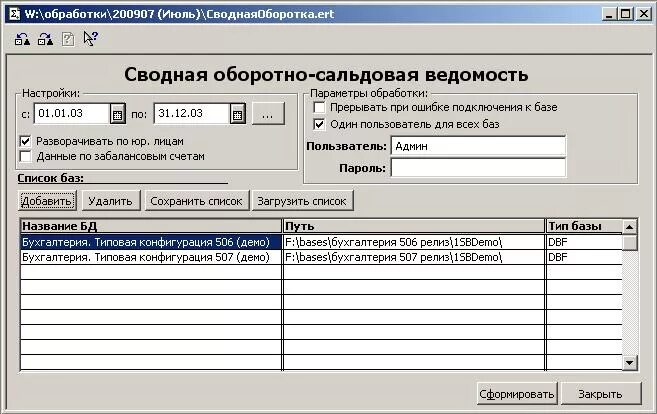Viewport: 657px width, 414px height.
Task: Click the table scrollbar down arrow
Action: click(x=629, y=362)
